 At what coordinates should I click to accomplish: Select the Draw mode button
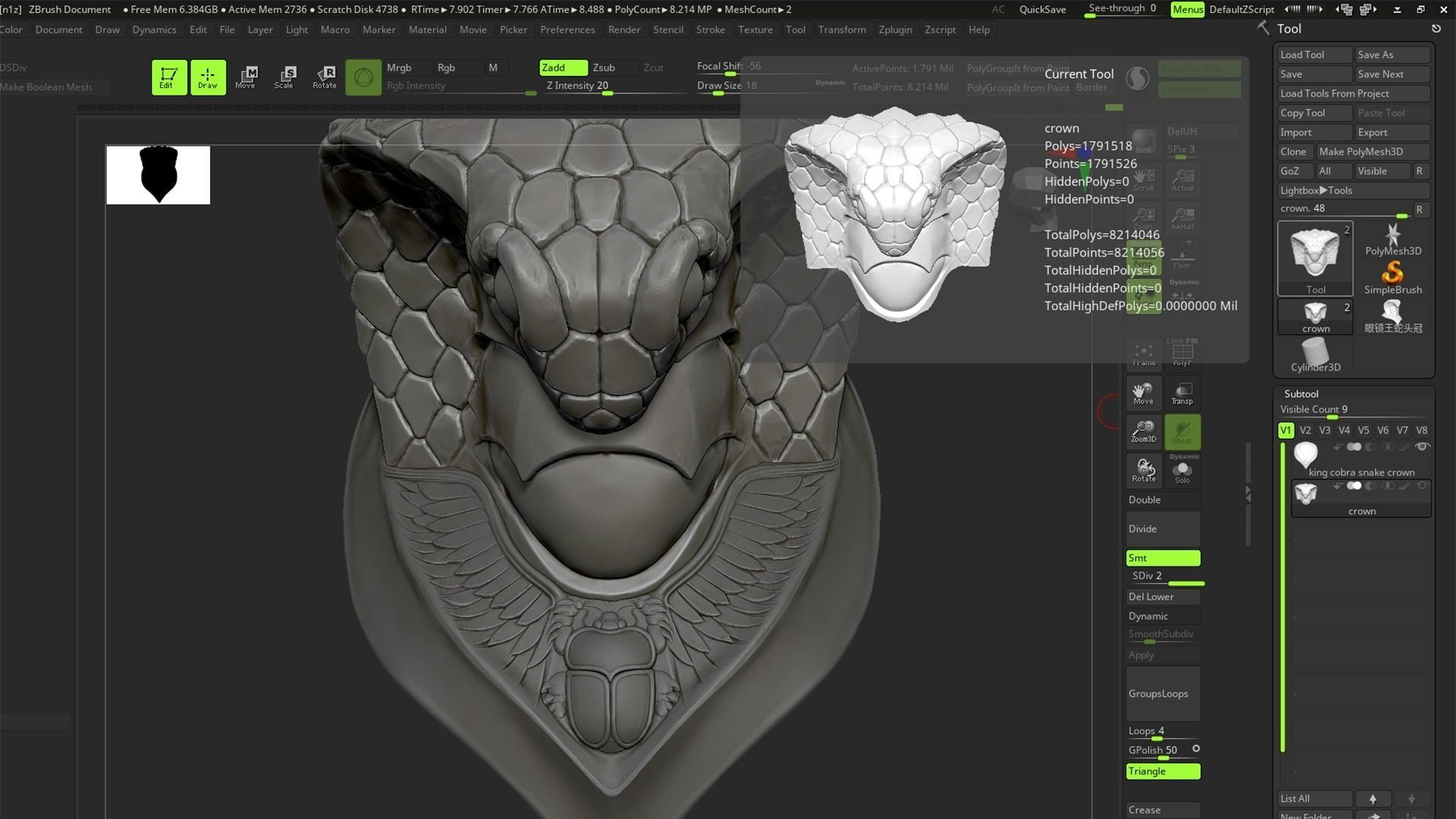[208, 77]
